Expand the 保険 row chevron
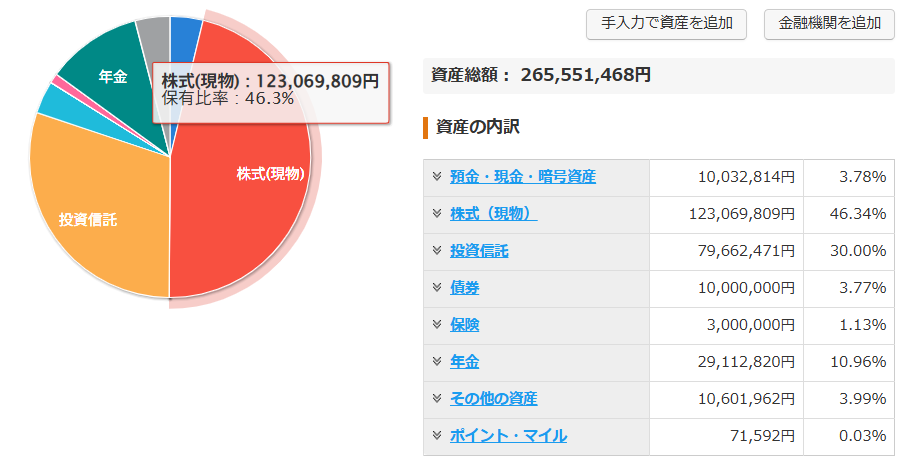 tap(437, 325)
